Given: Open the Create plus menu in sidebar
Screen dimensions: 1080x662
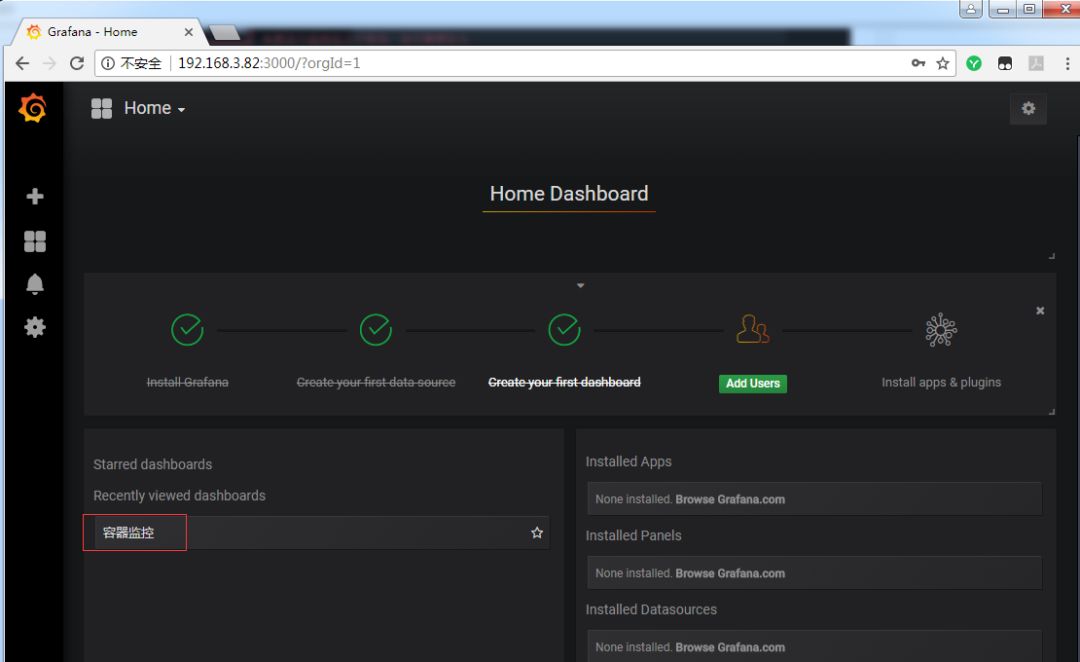Looking at the screenshot, I should click(34, 196).
